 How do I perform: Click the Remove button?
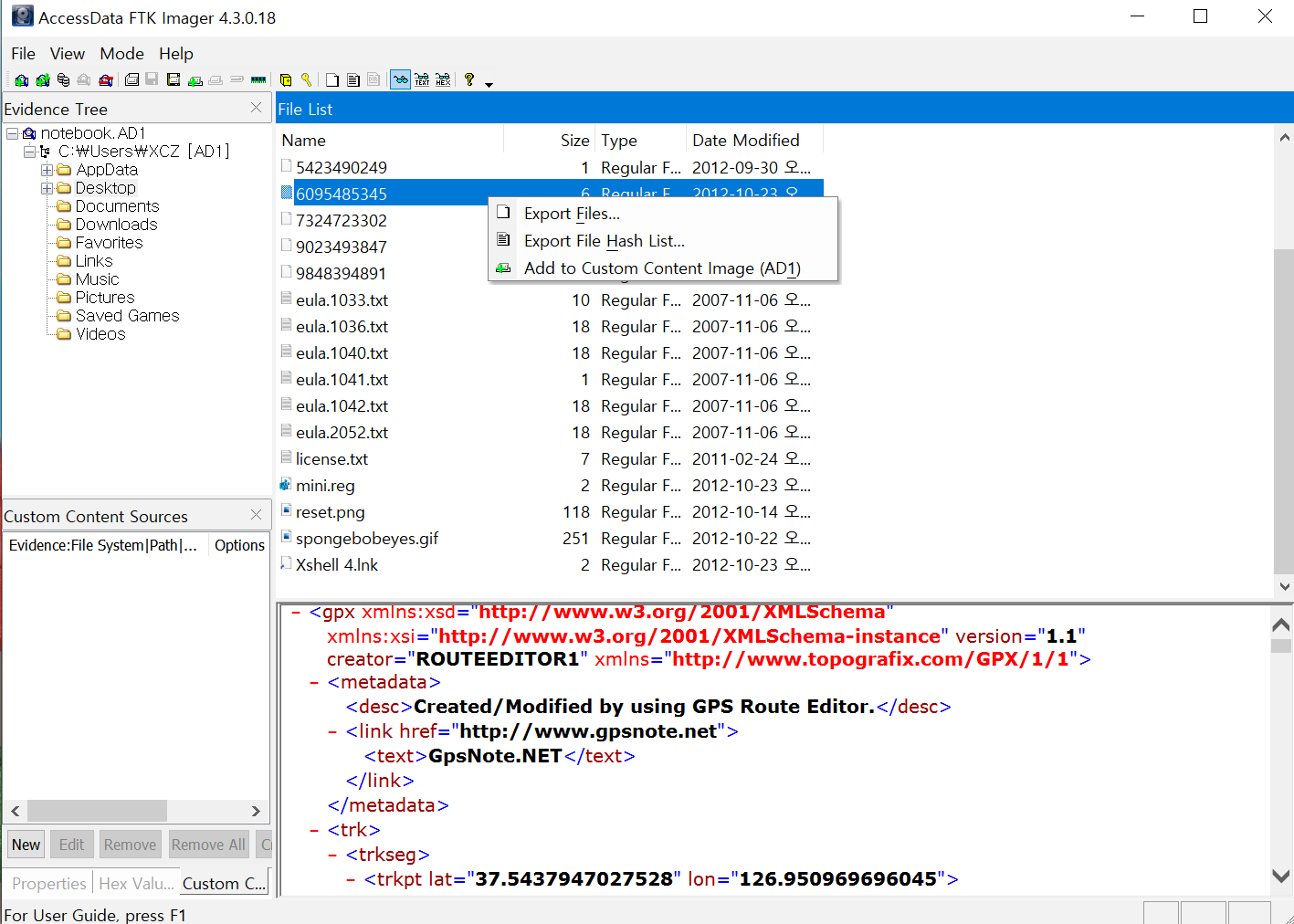[x=130, y=845]
